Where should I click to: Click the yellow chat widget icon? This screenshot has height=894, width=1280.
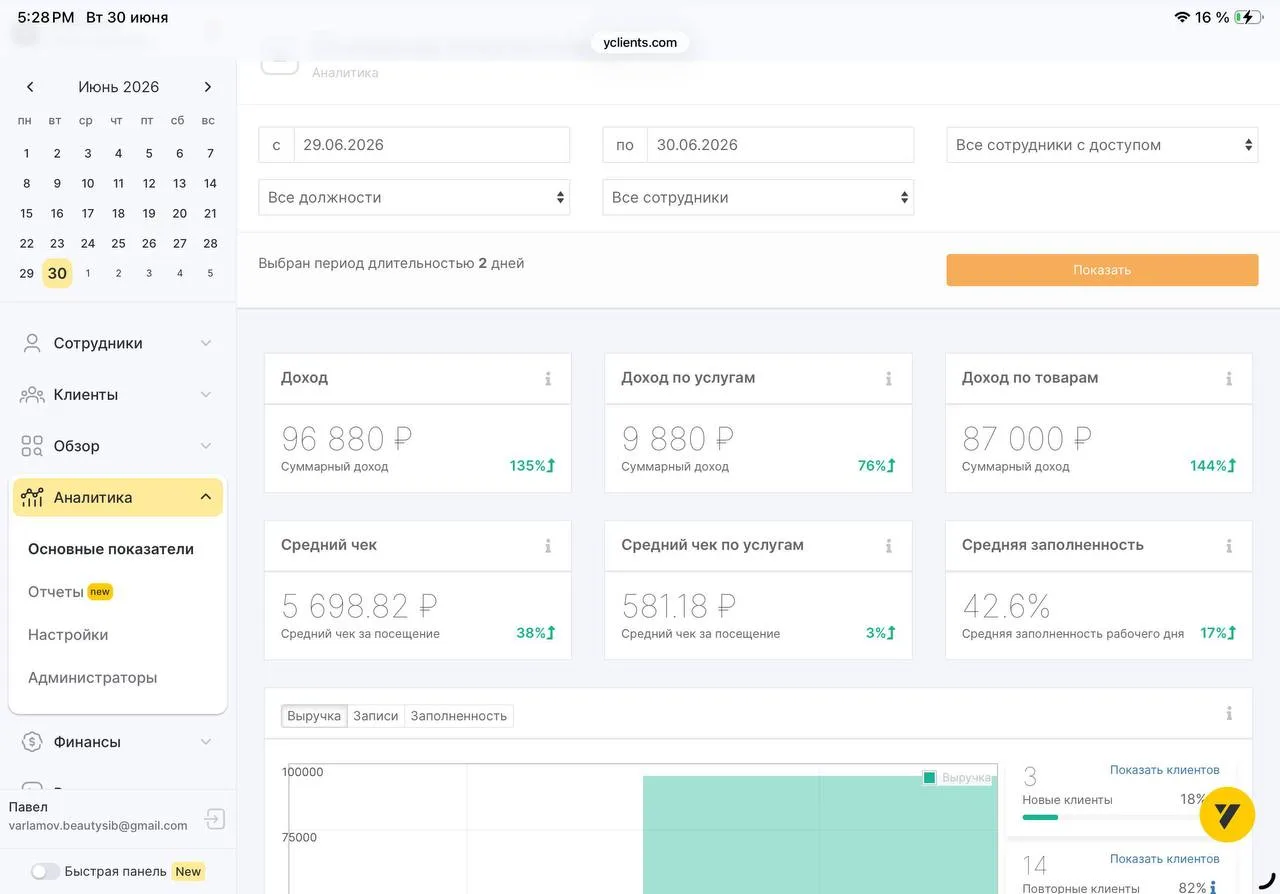[x=1227, y=815]
